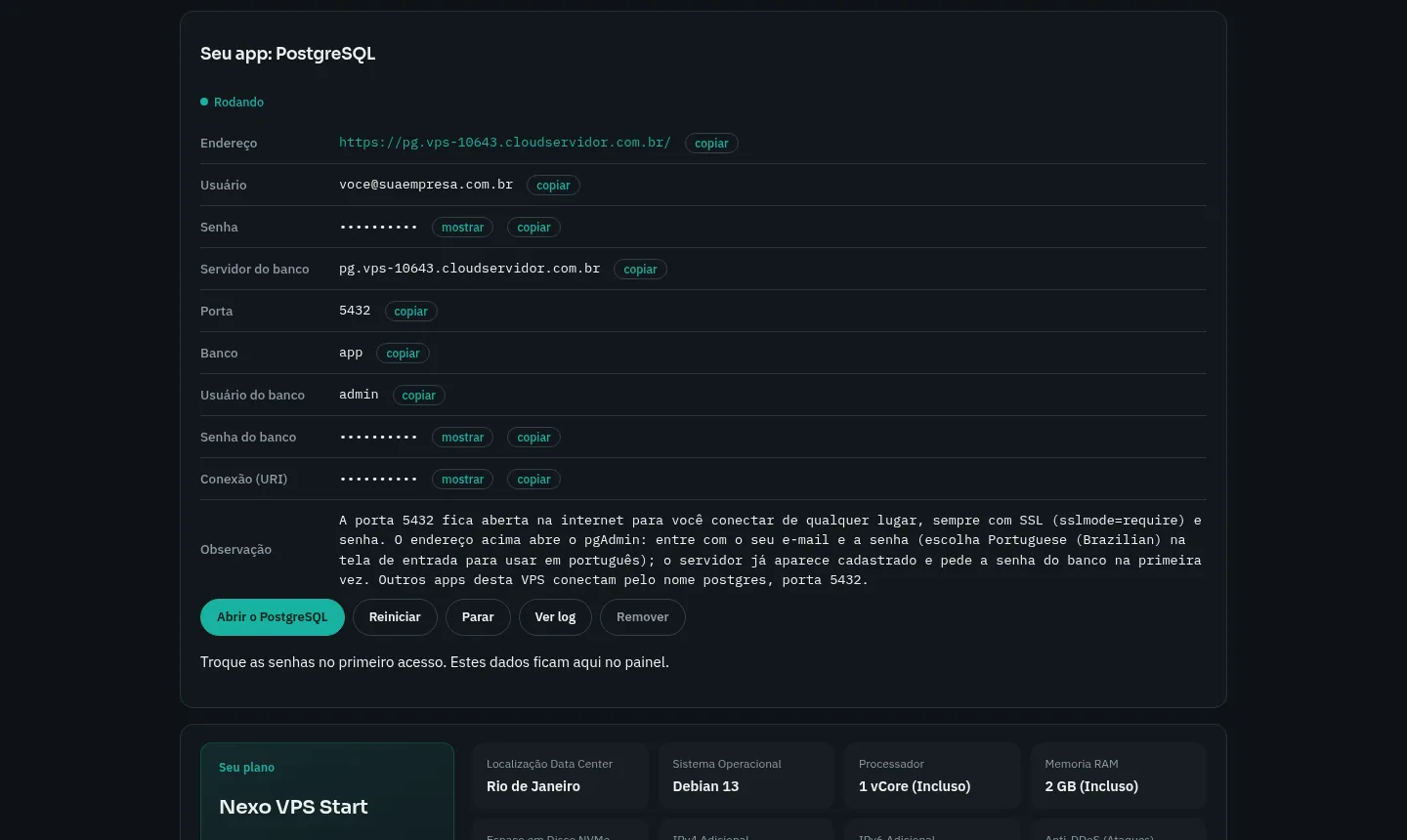
Task: Click the 2 GB (Incluso) RAM card
Action: (x=1119, y=776)
